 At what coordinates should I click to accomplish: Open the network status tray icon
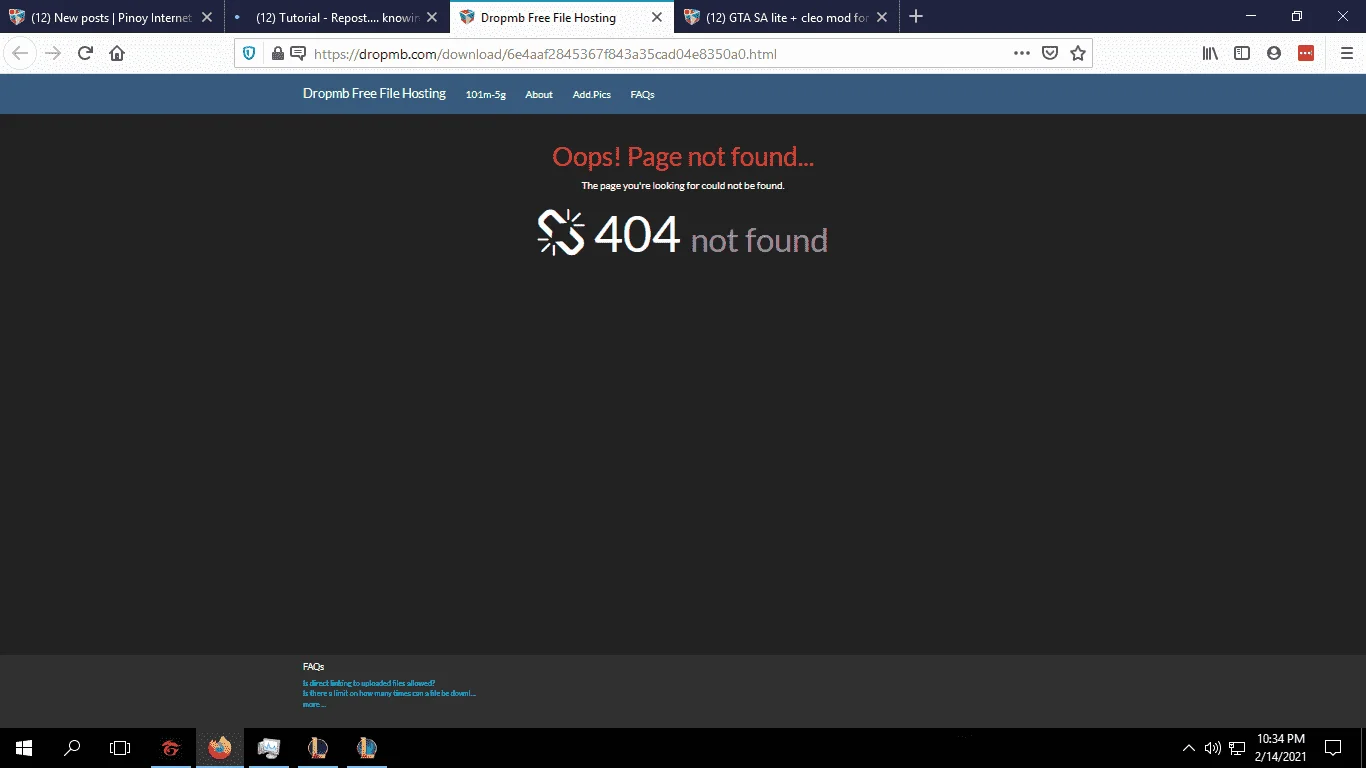pyautogui.click(x=1236, y=748)
